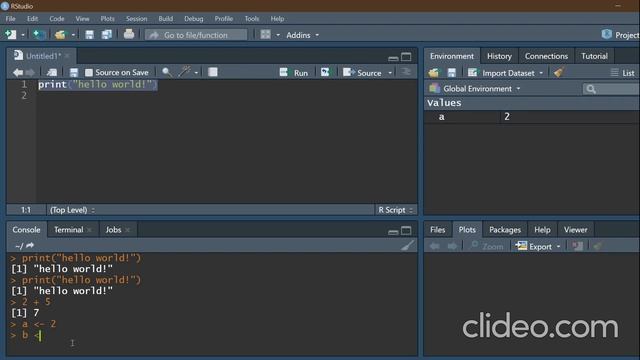Open the Project menu button
Screen dimensions: 640x360
coord(620,35)
